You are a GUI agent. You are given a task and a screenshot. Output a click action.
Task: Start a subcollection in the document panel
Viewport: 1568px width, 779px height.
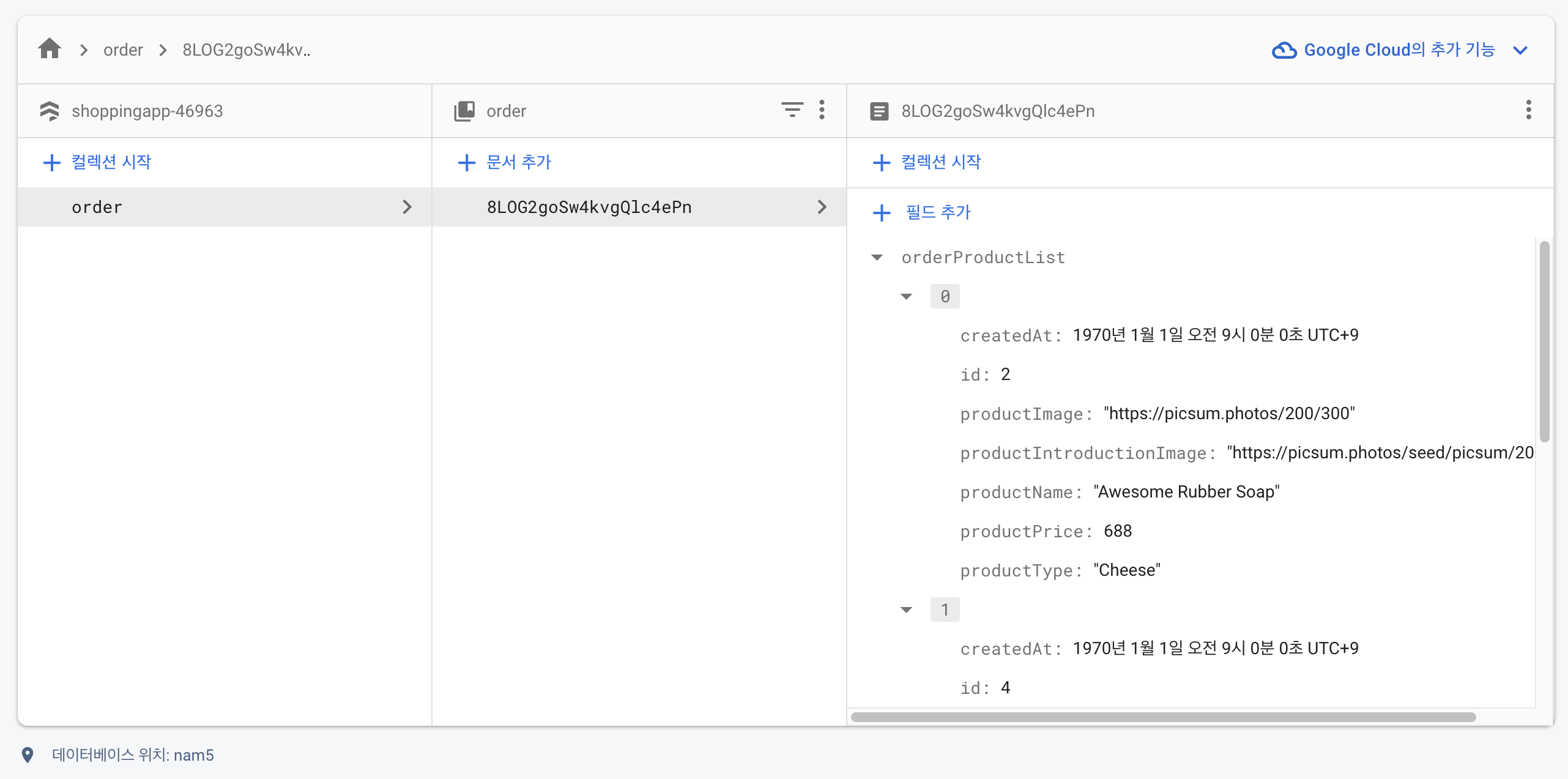927,162
